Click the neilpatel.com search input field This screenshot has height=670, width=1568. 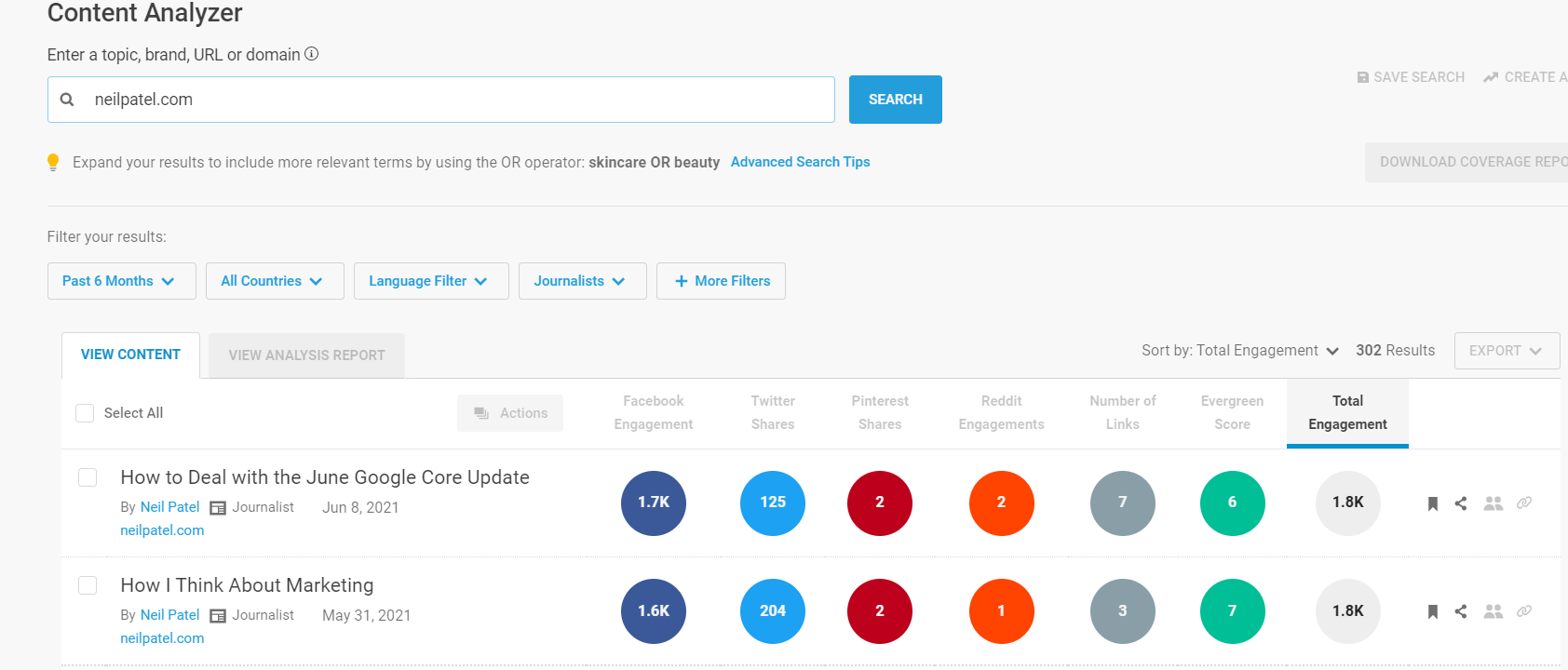tap(441, 100)
